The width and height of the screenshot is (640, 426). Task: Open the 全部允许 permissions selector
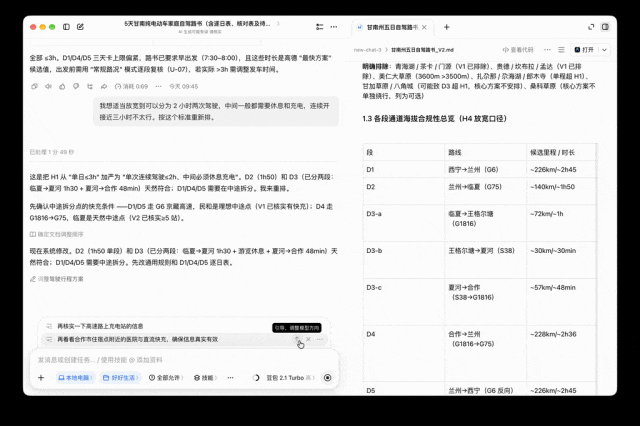(166, 378)
